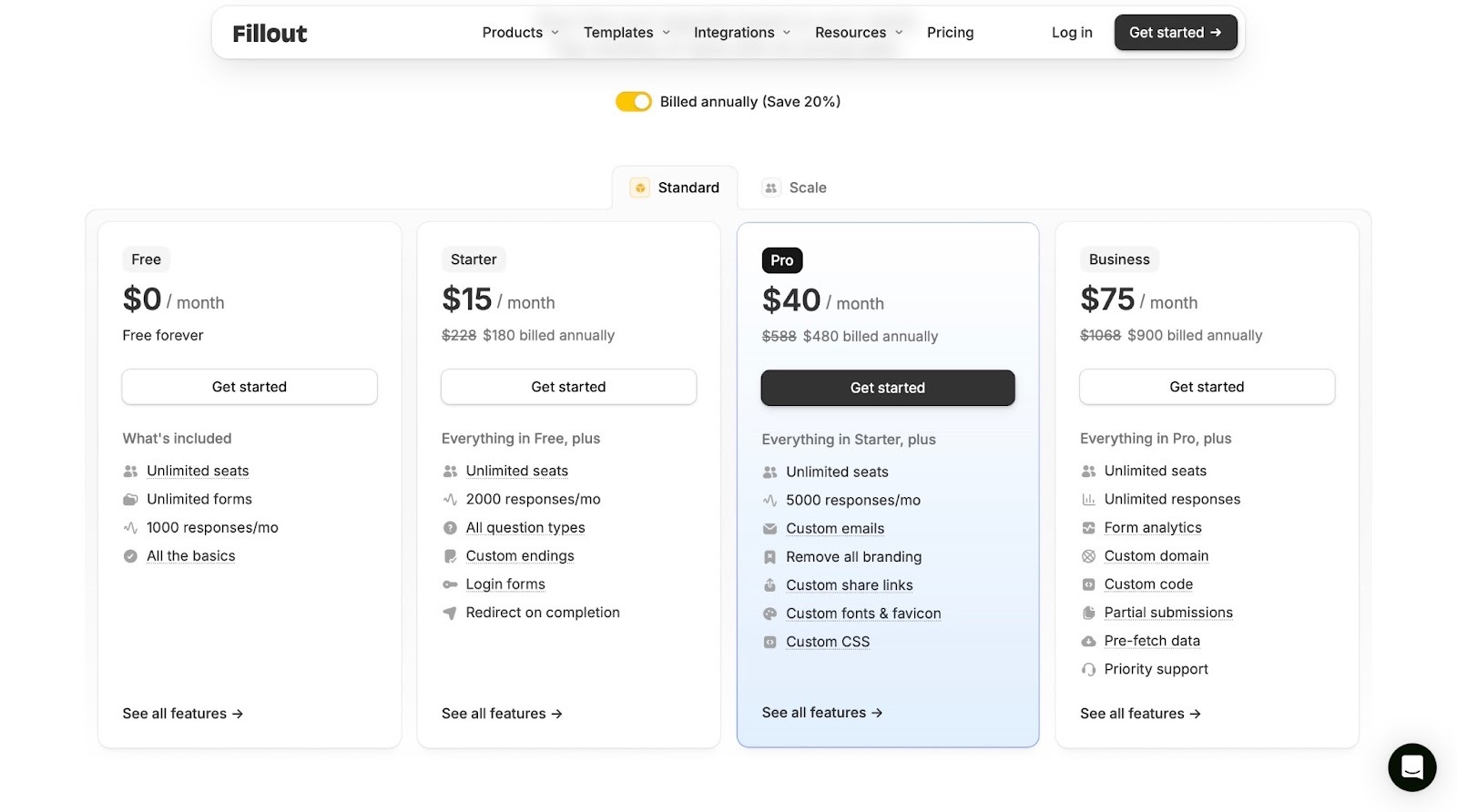Switch to the Scale plans tab
1457x812 pixels.
[795, 188]
